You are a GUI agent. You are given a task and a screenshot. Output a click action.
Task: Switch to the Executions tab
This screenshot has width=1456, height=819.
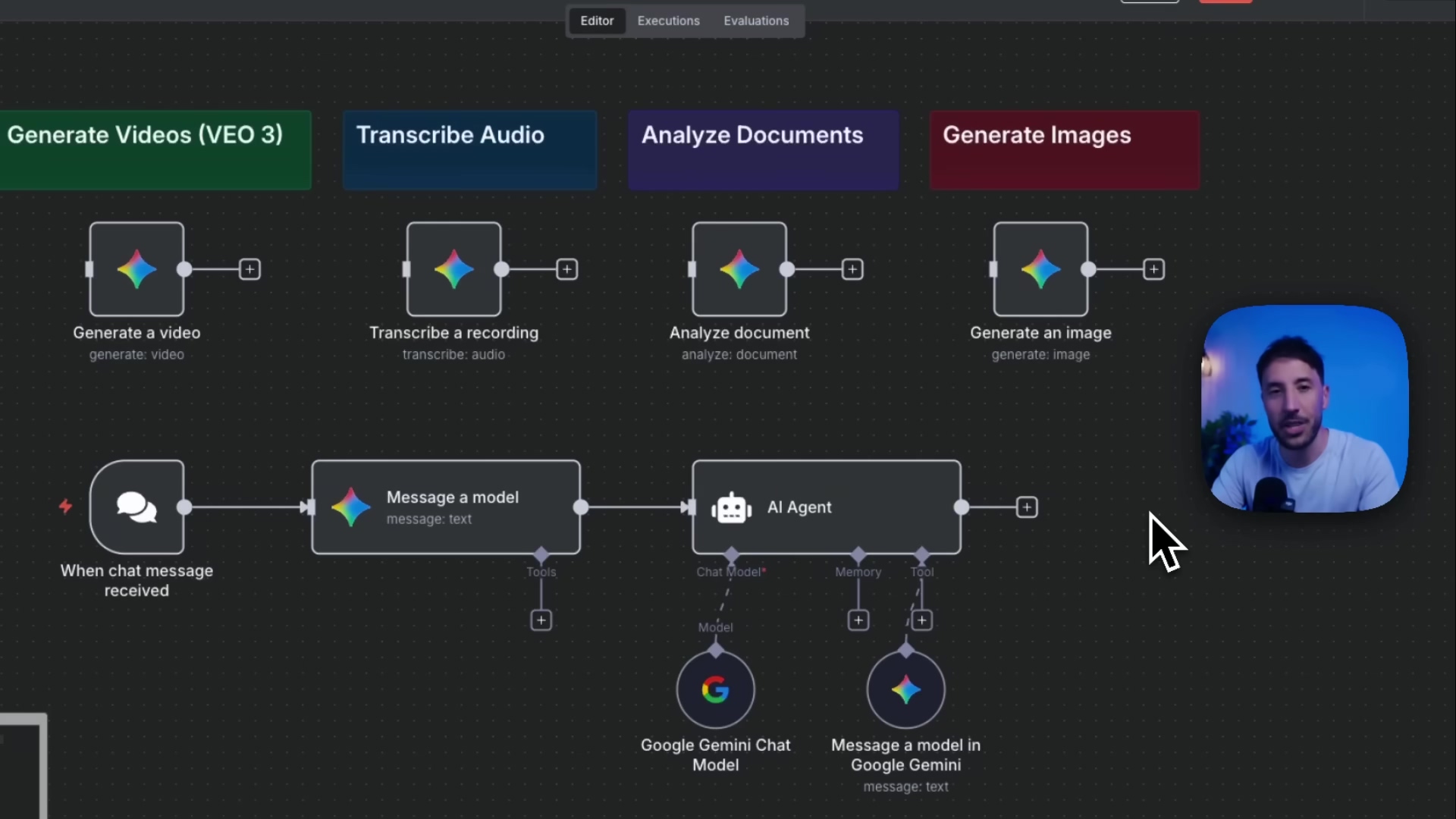(668, 20)
